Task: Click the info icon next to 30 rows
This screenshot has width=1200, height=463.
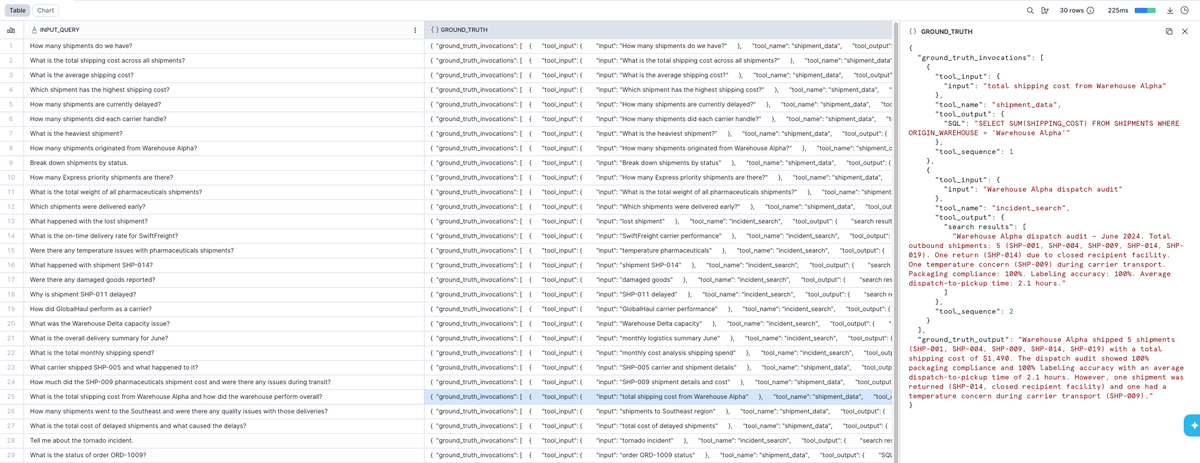Action: (x=1090, y=10)
